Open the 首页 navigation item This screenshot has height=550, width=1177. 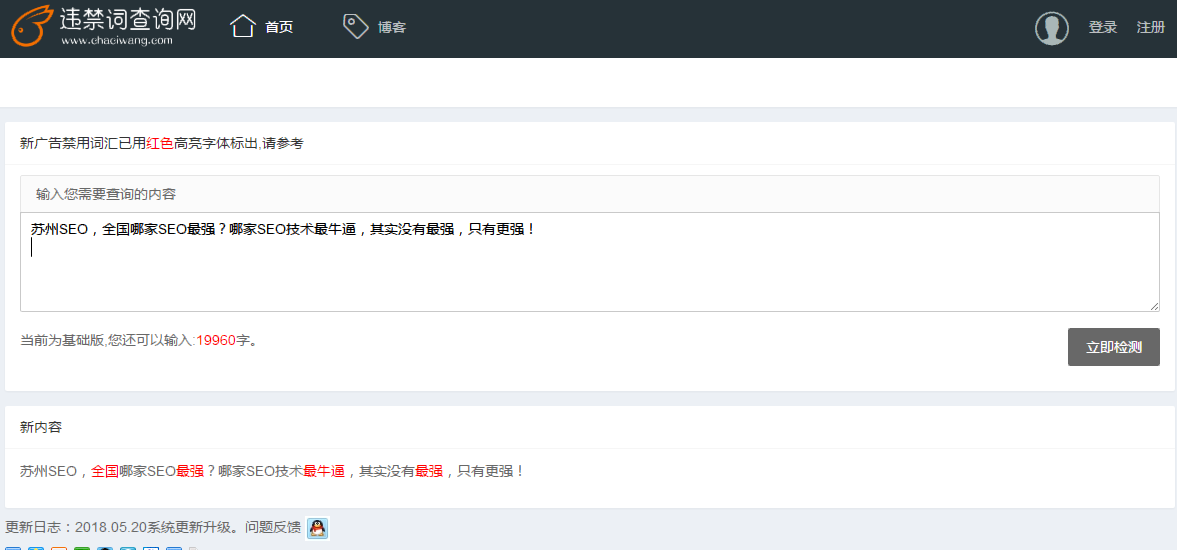tap(279, 27)
